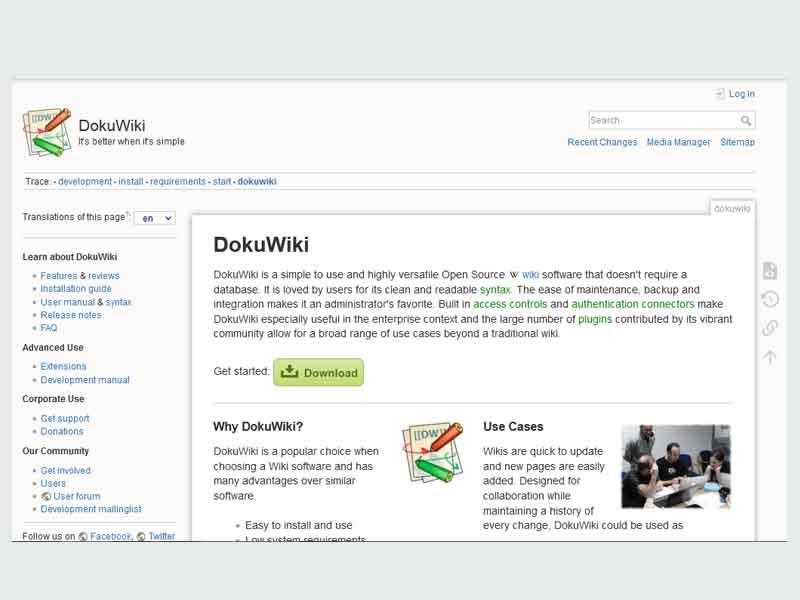Open Features sidebar link

[x=59, y=276]
